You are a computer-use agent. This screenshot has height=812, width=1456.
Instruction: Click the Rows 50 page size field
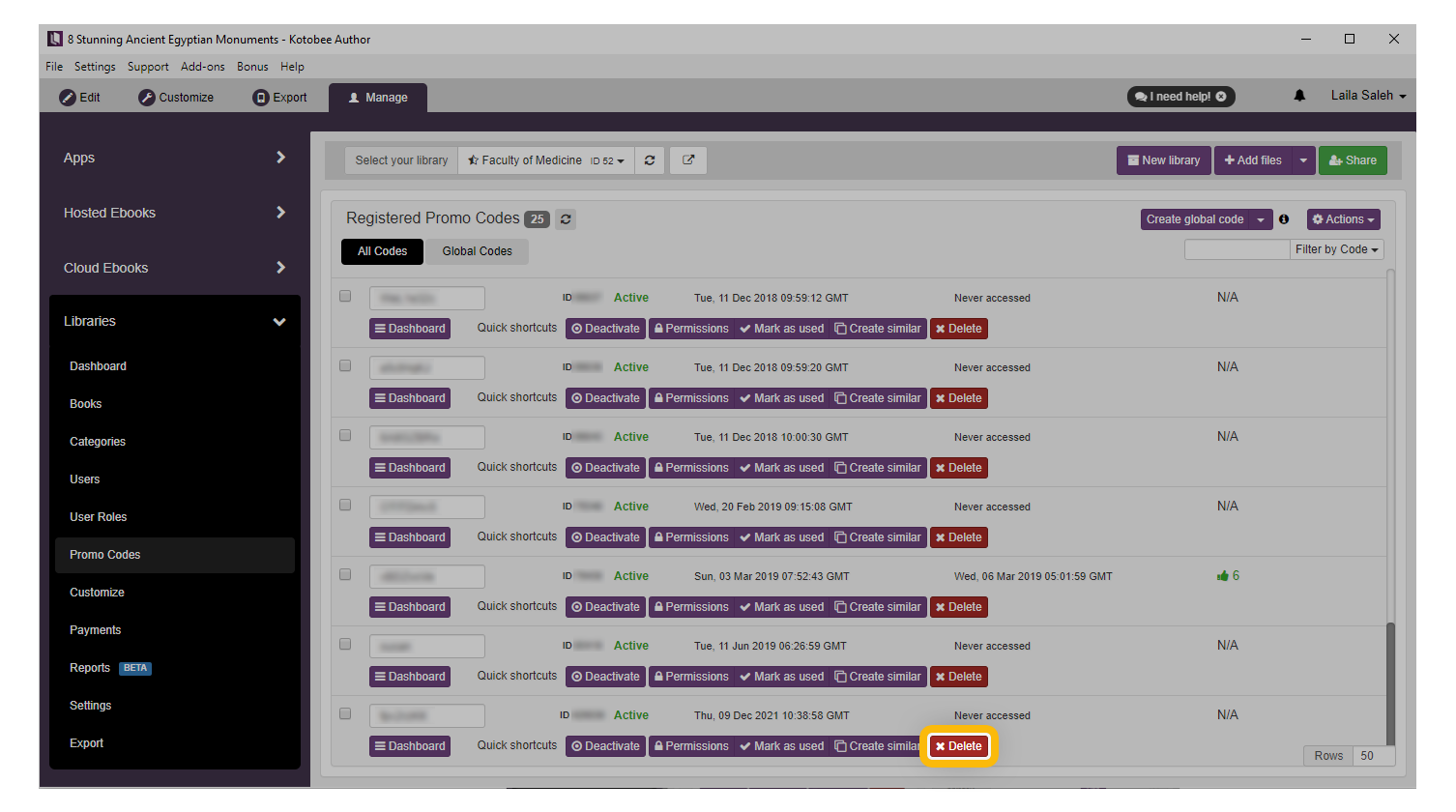click(x=1374, y=756)
